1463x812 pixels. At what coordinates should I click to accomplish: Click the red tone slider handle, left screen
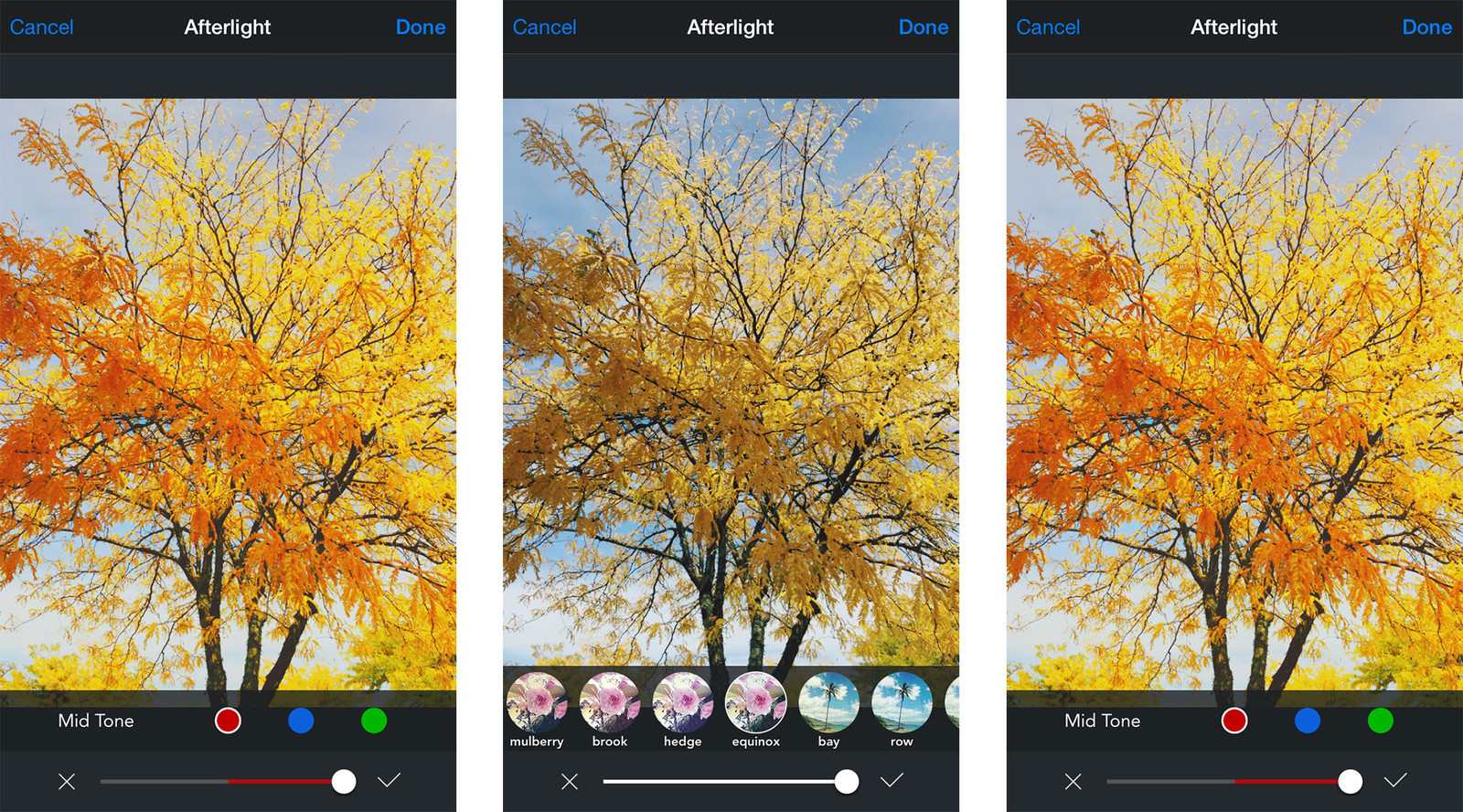point(344,781)
